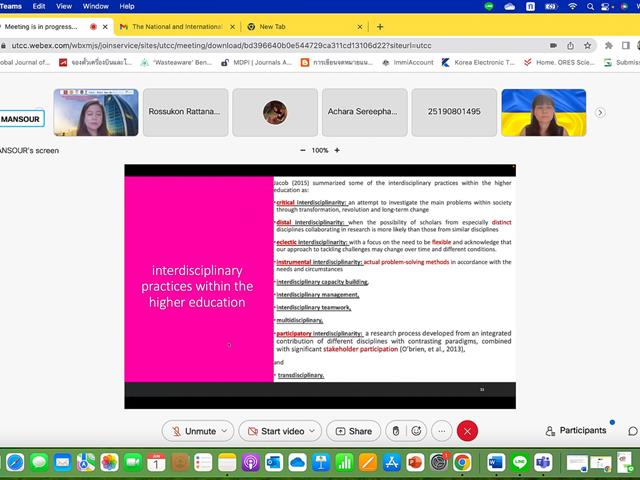This screenshot has height=480, width=640.
Task: Expand the audio options arrow beside Unmute
Action: 224,431
